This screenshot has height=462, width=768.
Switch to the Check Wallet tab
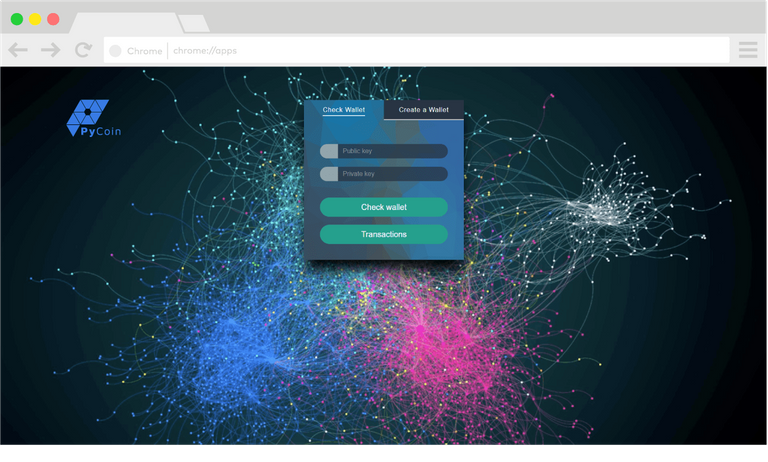coord(344,110)
